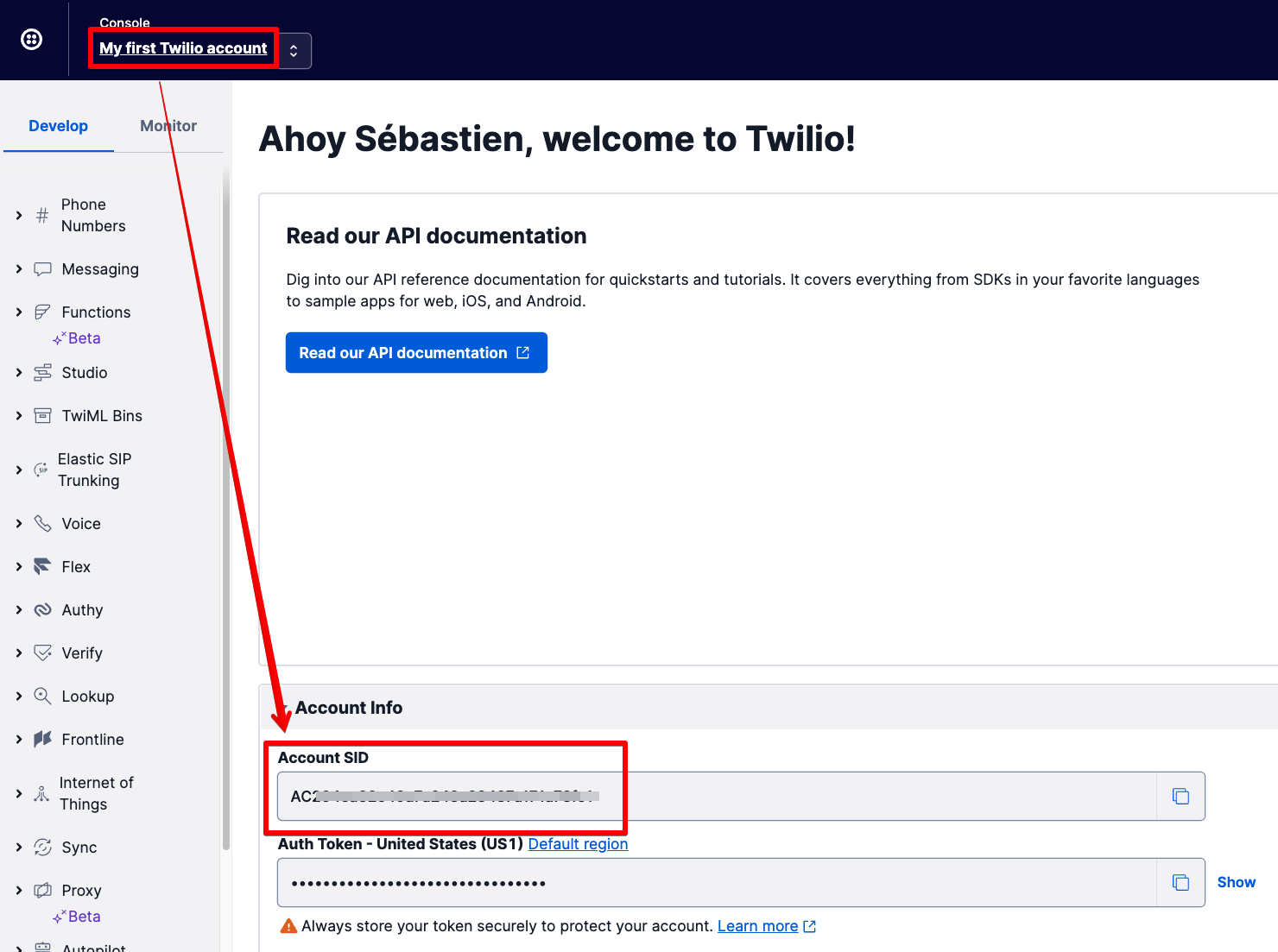
Task: Click the Auth Token field
Action: pyautogui.click(x=717, y=882)
